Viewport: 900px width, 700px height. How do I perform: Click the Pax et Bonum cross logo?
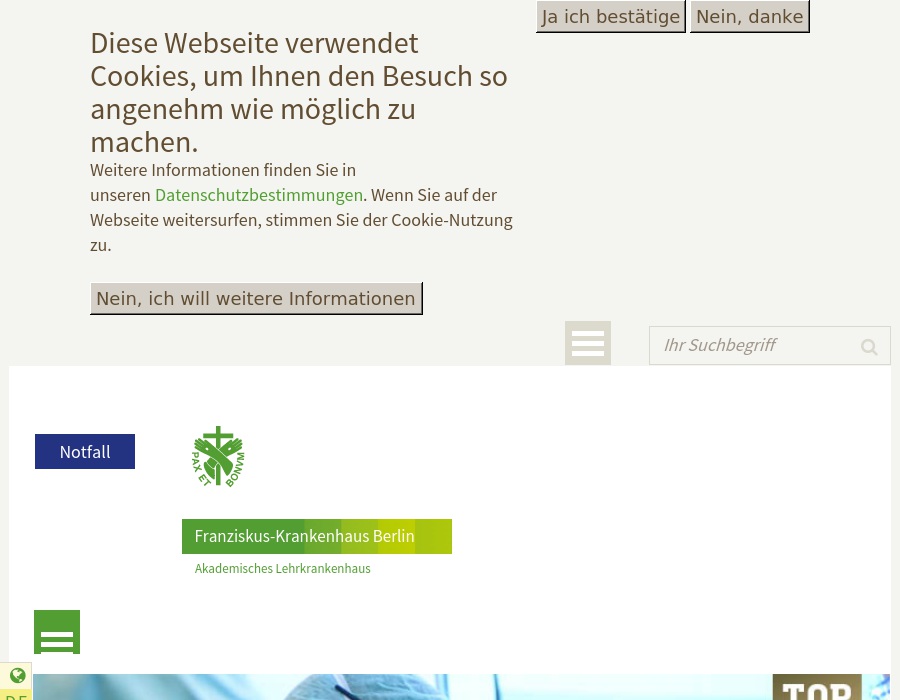coord(218,456)
